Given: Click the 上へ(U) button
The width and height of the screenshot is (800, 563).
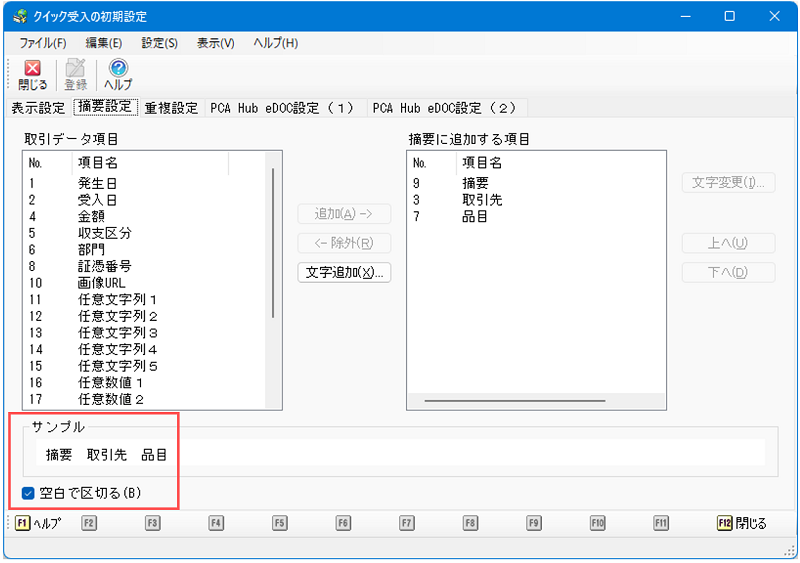Looking at the screenshot, I should [x=728, y=242].
